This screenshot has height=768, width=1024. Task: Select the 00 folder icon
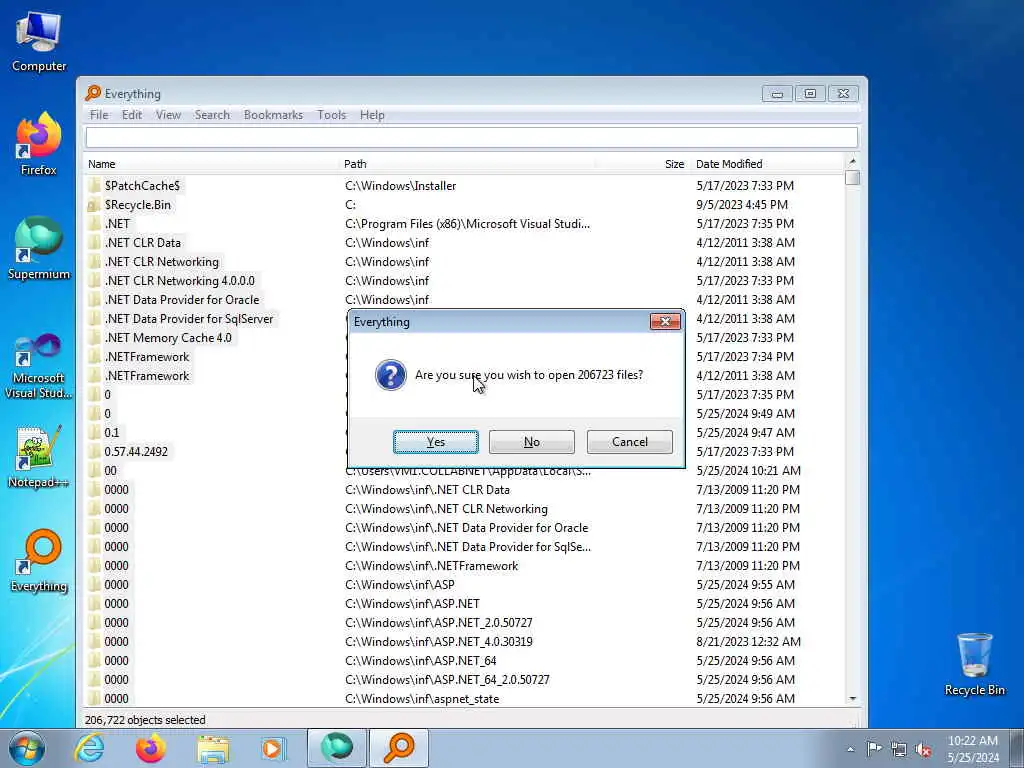pyautogui.click(x=94, y=471)
